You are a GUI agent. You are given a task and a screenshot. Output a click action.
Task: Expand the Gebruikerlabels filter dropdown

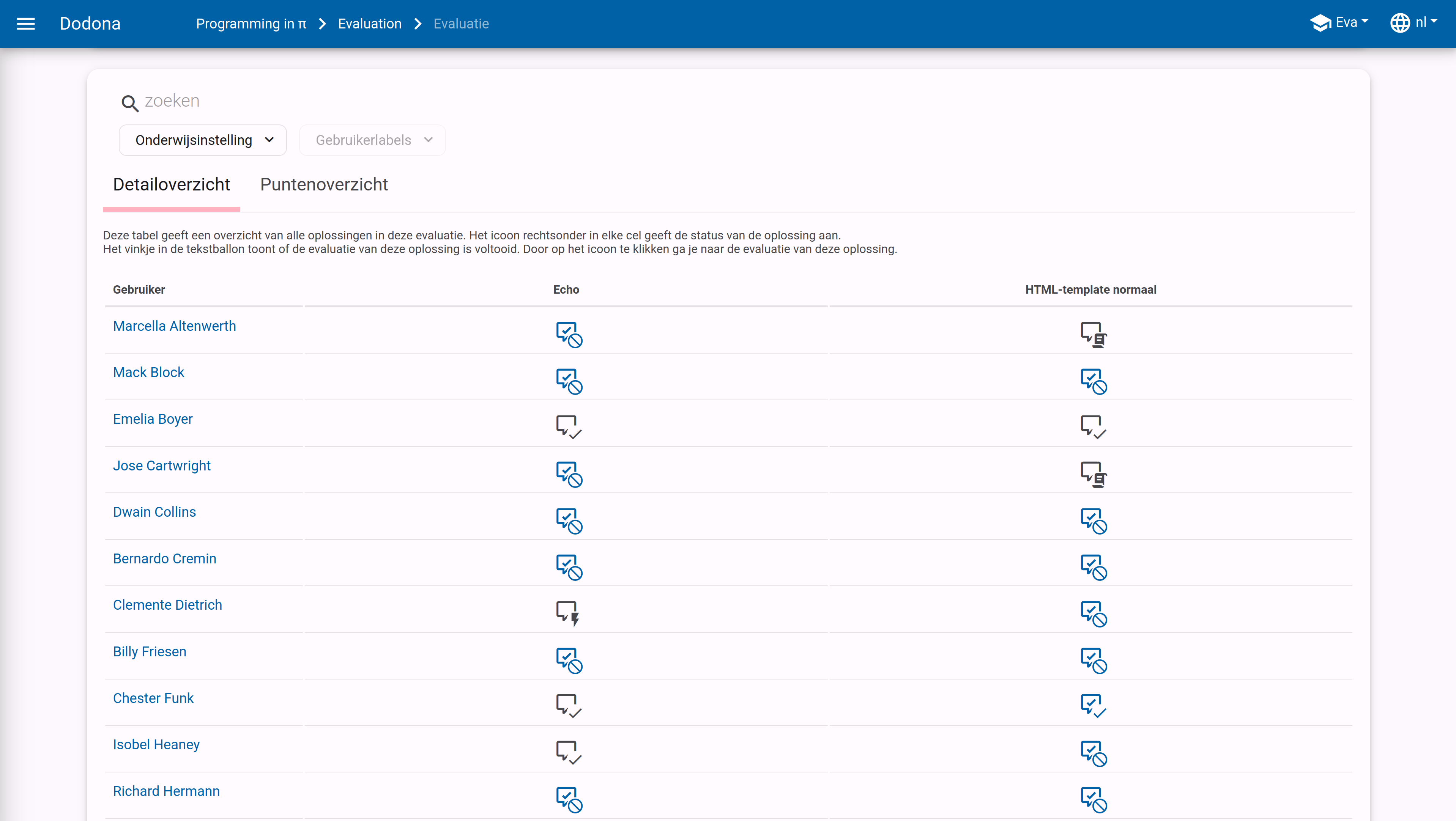coord(372,140)
